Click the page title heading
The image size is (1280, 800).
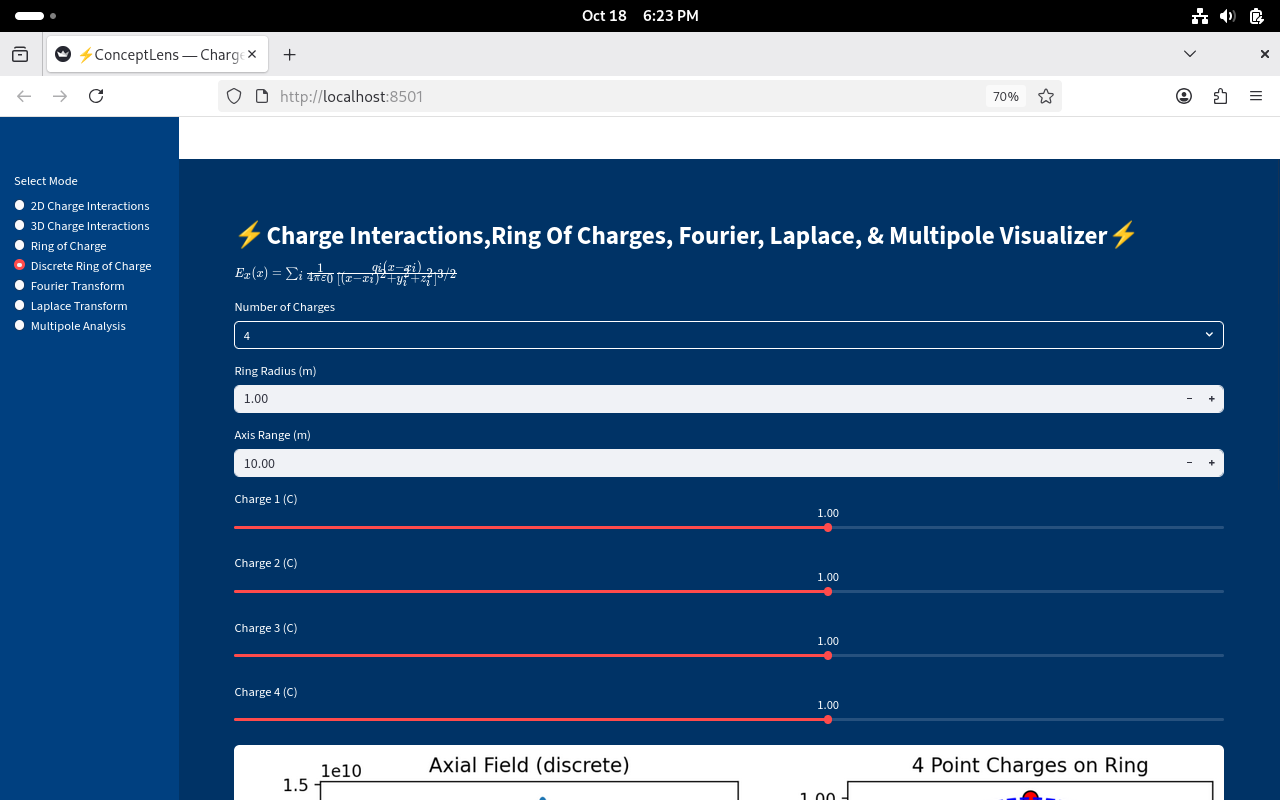pos(686,236)
